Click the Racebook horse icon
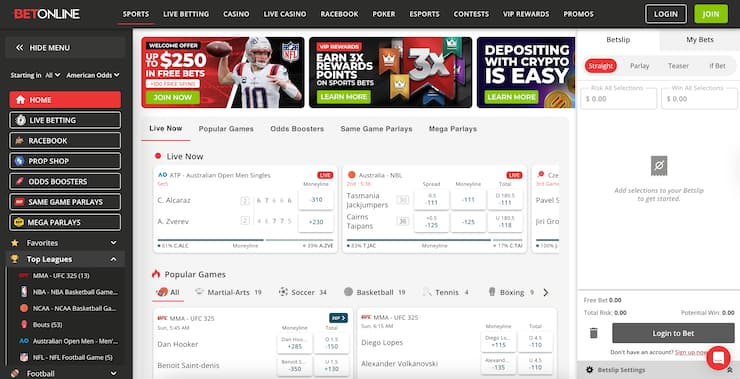This screenshot has height=379, width=740. click(x=19, y=141)
